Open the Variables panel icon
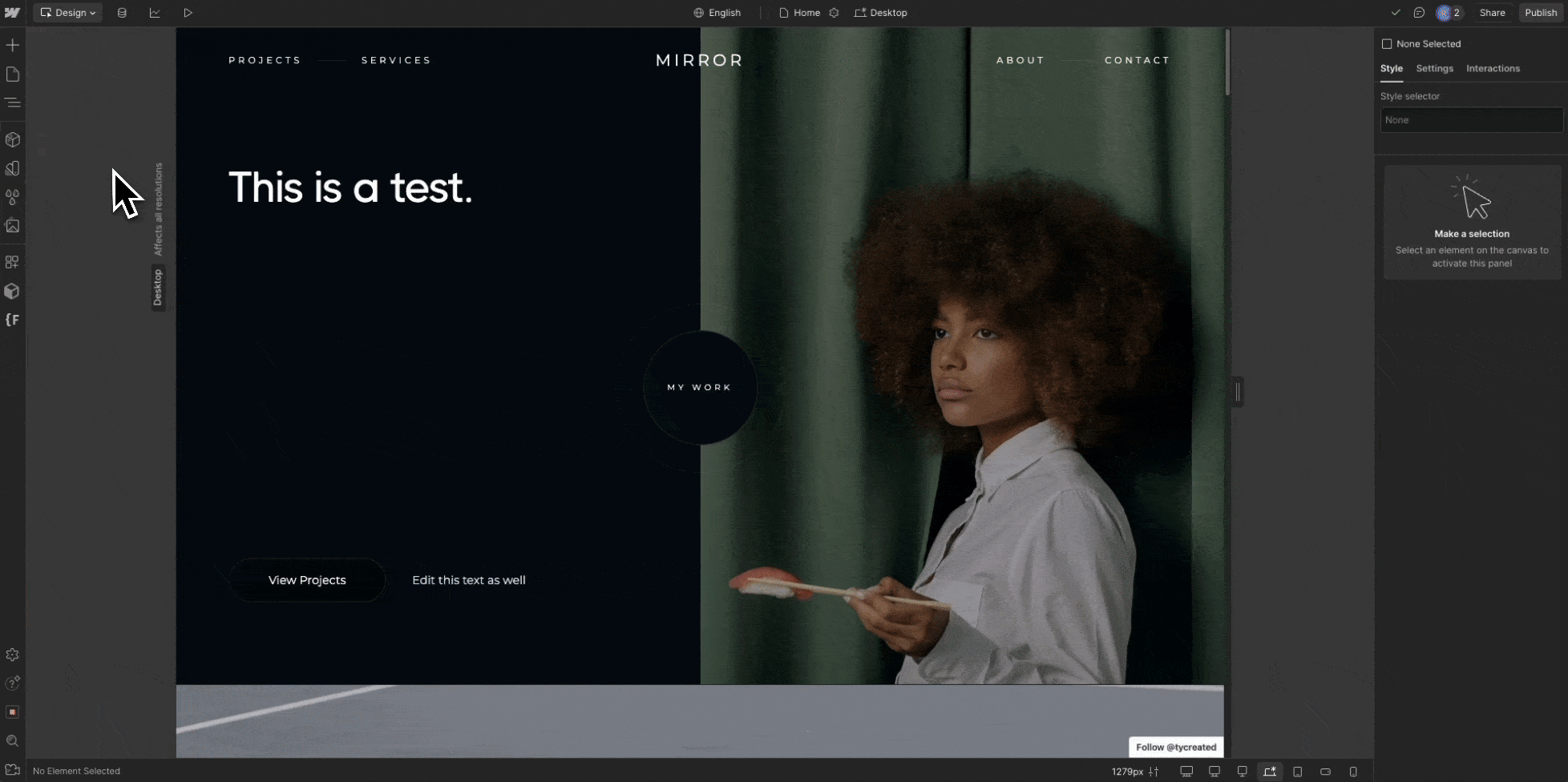Screen dimensions: 1568x782 click(x=13, y=168)
